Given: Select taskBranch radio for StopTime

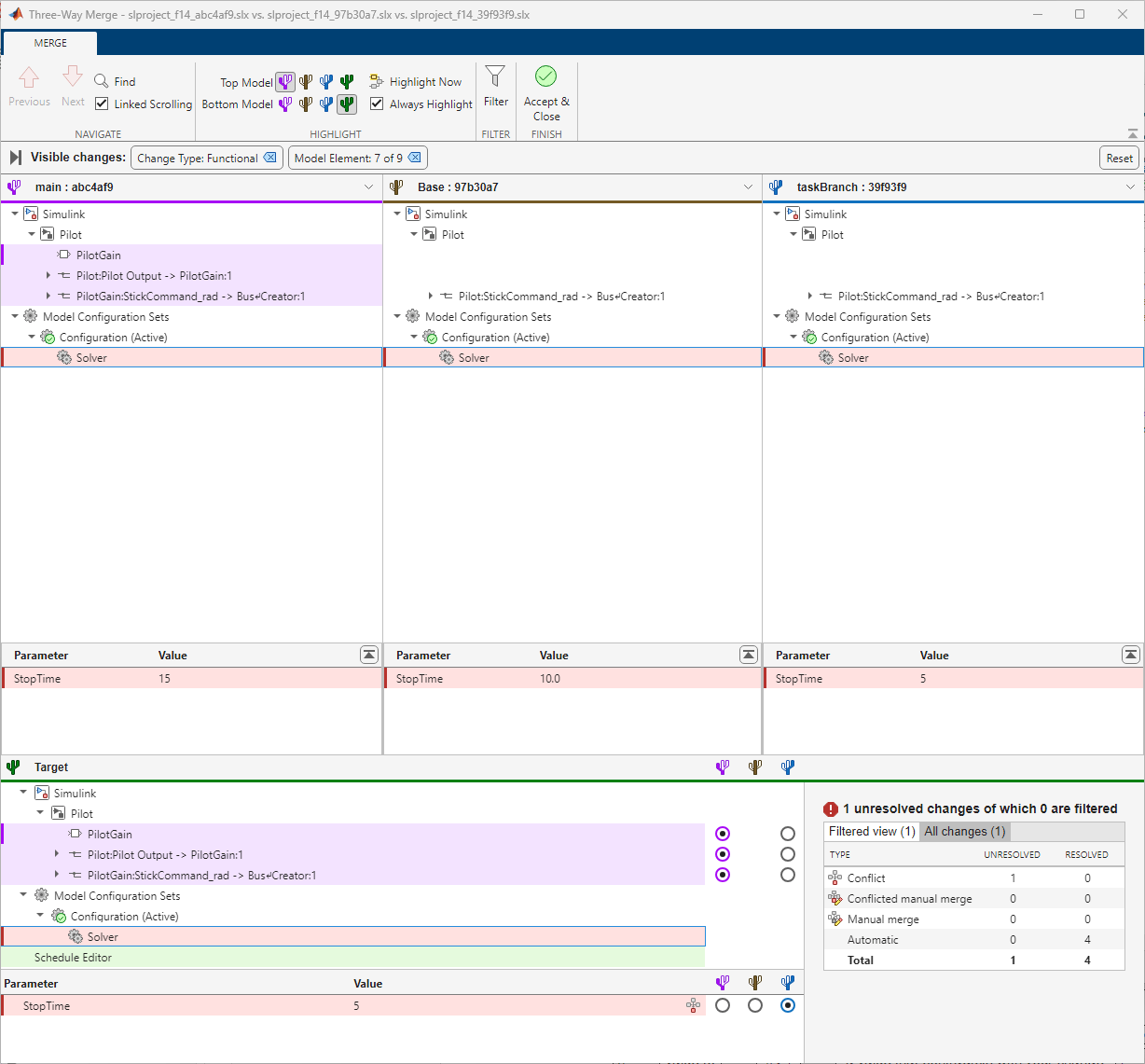Looking at the screenshot, I should click(788, 1005).
